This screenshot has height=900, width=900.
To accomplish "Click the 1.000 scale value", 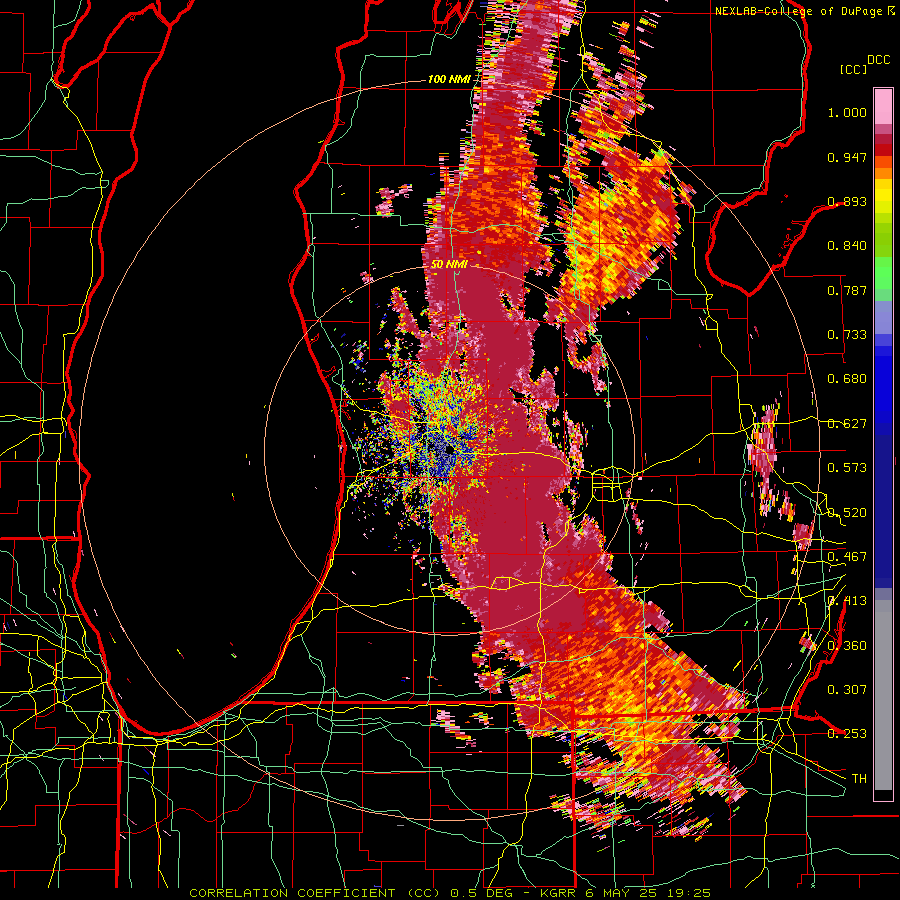I will 847,112.
